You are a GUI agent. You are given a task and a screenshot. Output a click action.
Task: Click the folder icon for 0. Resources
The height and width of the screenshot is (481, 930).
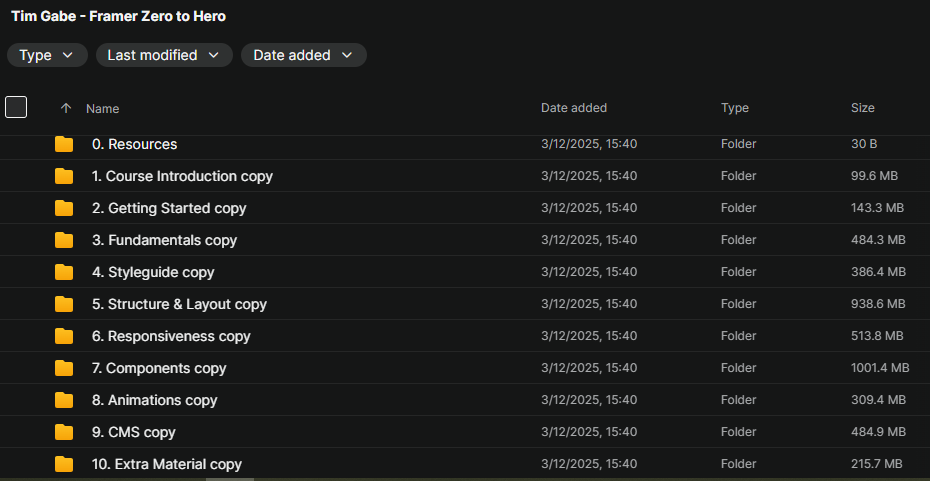click(x=64, y=144)
